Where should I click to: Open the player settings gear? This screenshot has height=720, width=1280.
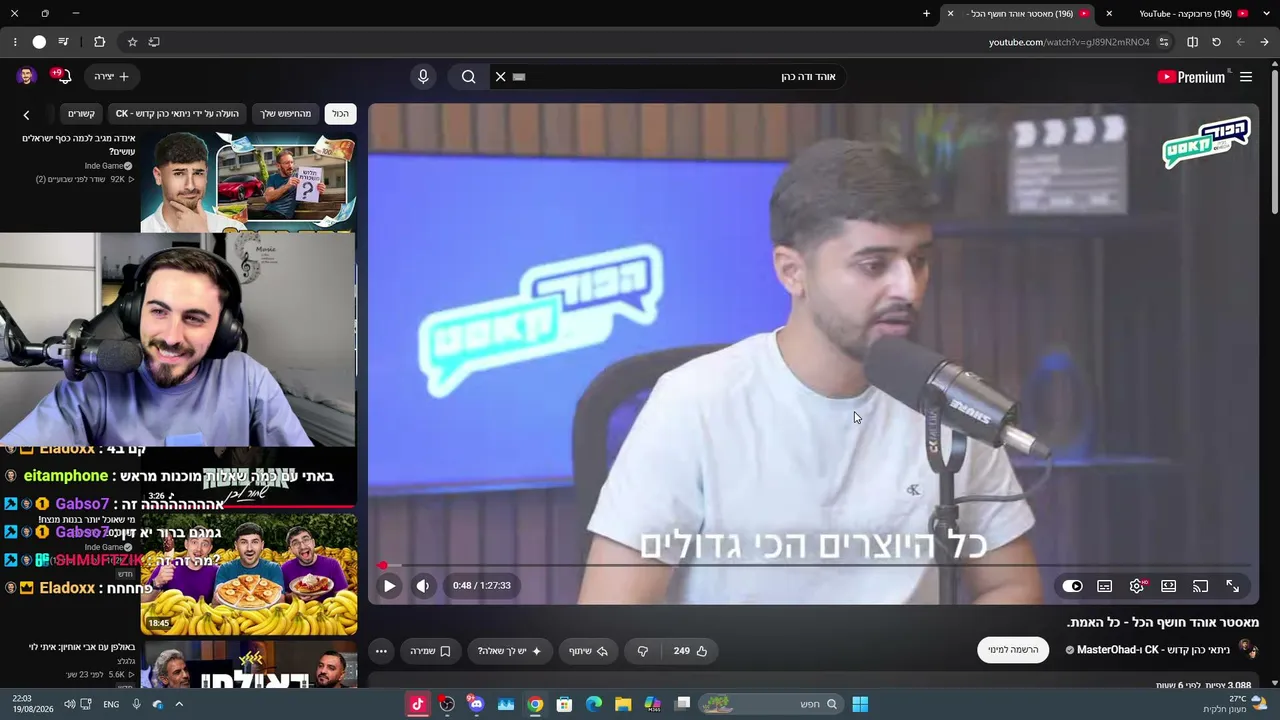click(x=1136, y=586)
